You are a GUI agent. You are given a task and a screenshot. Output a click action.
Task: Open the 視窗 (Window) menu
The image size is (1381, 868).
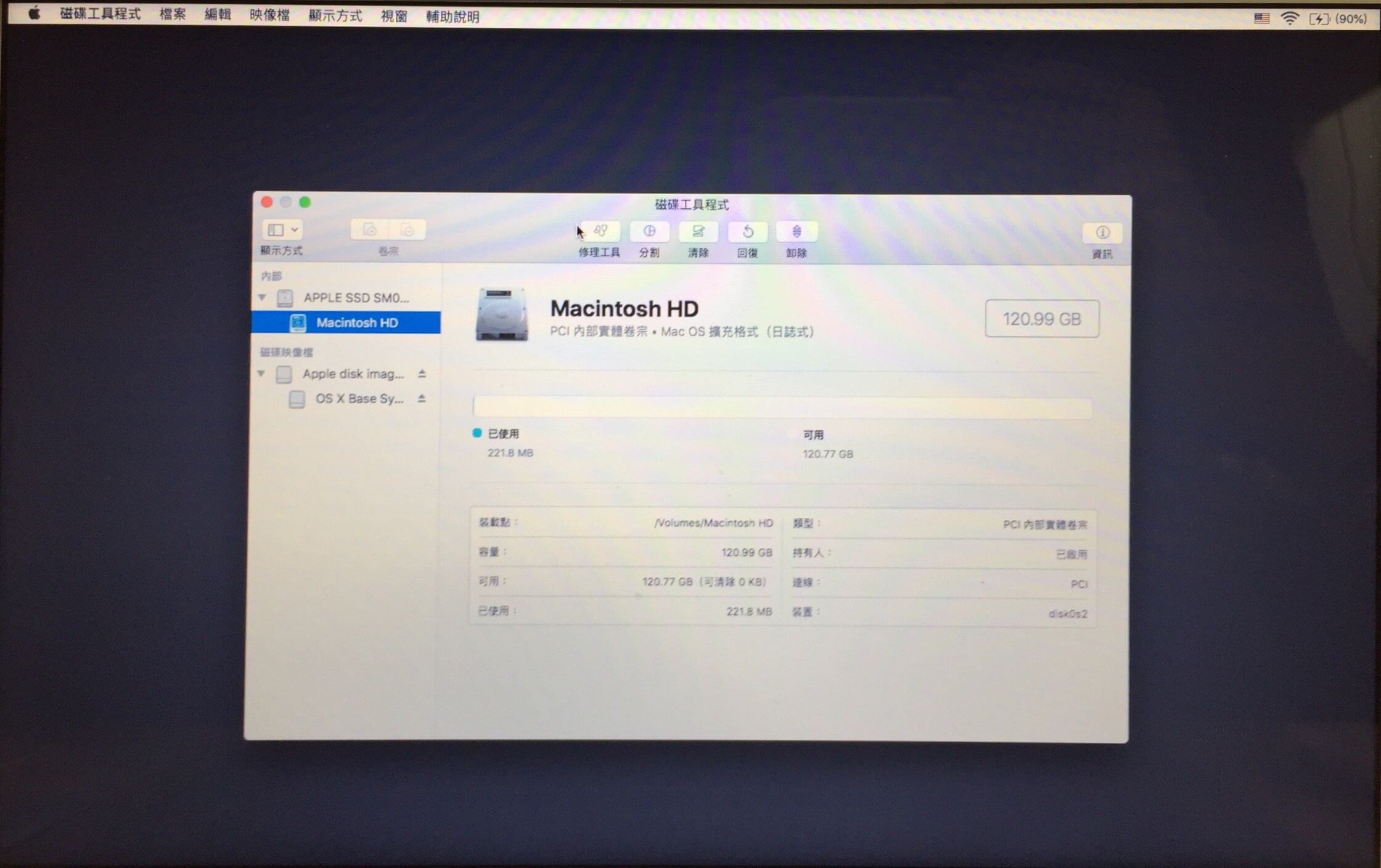(394, 17)
